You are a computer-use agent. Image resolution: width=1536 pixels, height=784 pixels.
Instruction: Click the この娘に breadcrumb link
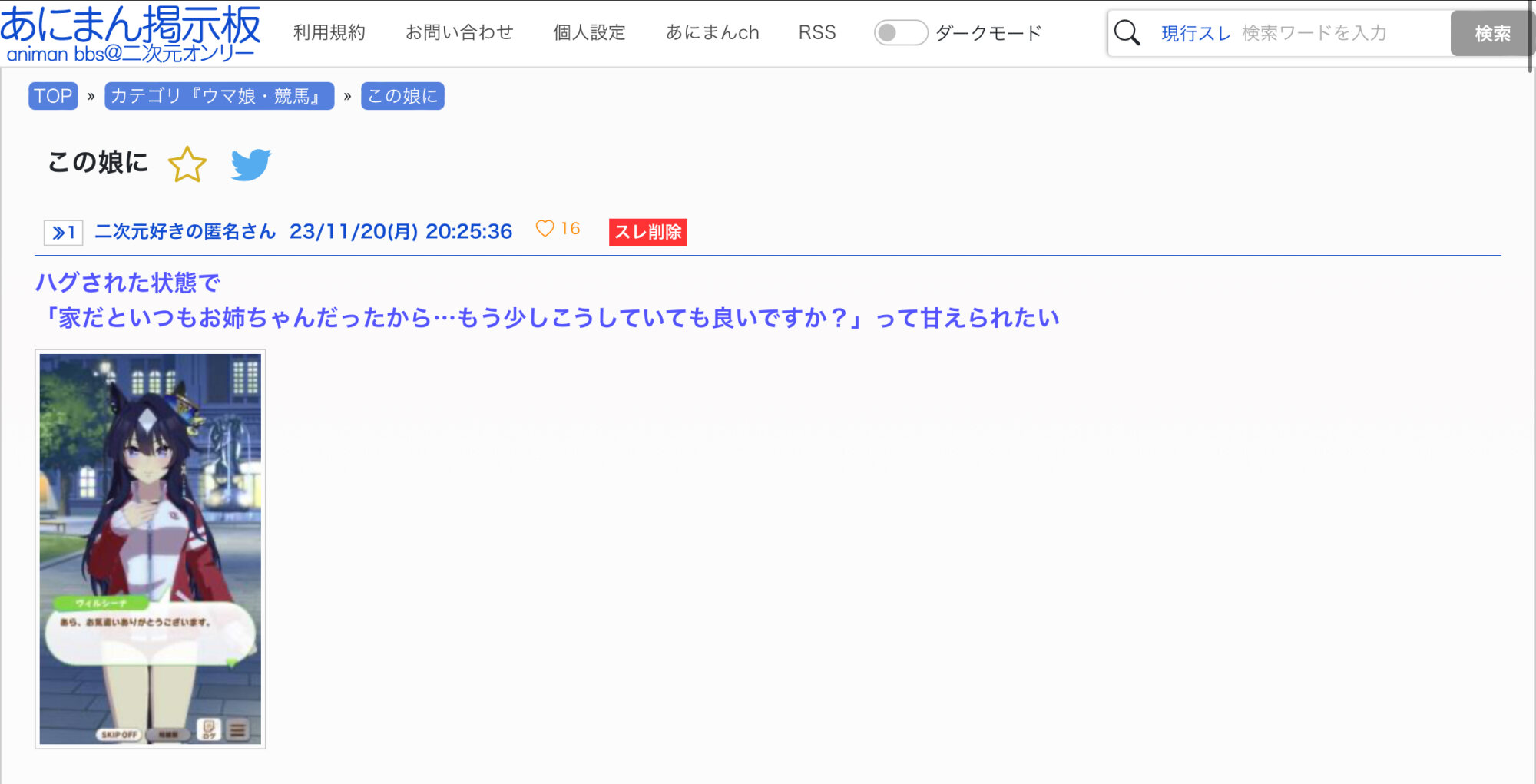[x=402, y=96]
